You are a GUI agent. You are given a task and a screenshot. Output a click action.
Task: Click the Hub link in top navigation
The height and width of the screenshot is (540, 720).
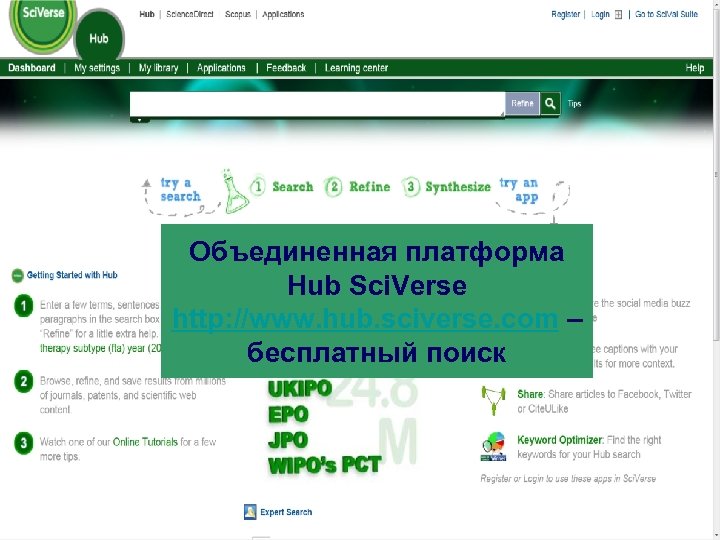tap(147, 14)
